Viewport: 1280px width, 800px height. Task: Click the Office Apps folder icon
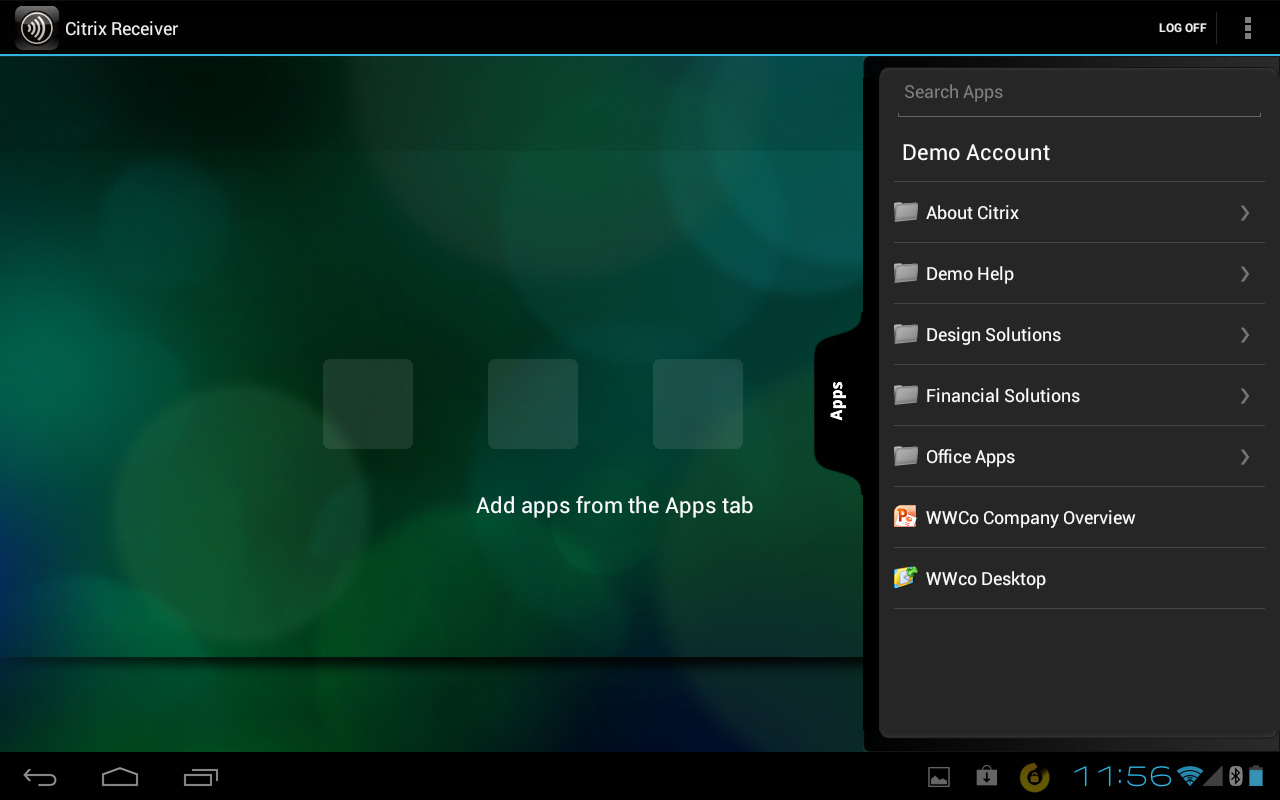[x=906, y=456]
